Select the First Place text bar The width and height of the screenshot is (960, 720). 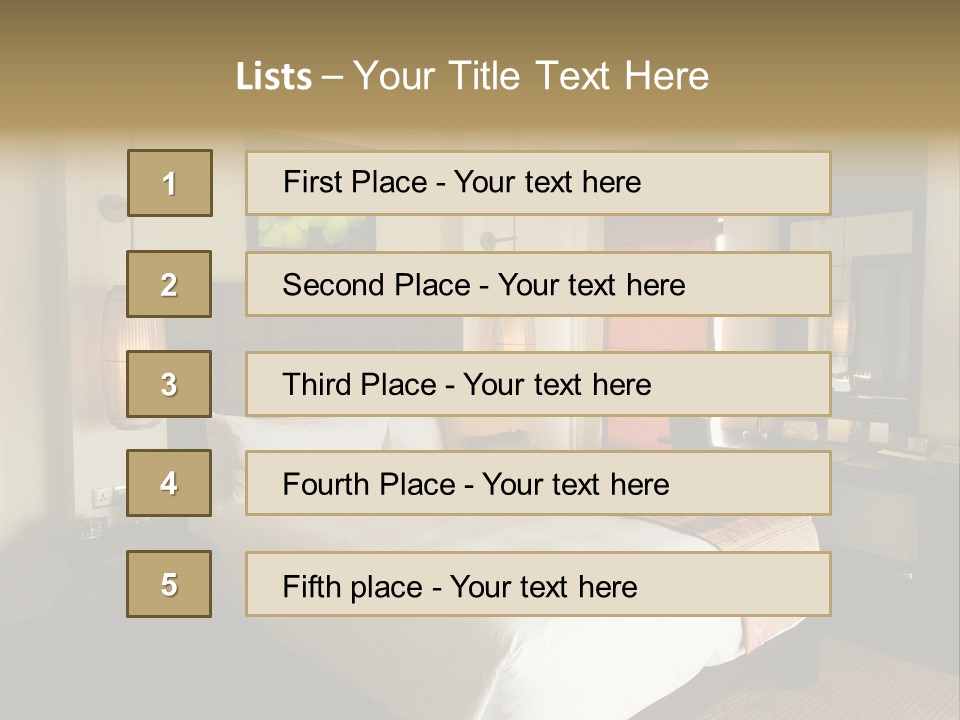click(x=538, y=183)
